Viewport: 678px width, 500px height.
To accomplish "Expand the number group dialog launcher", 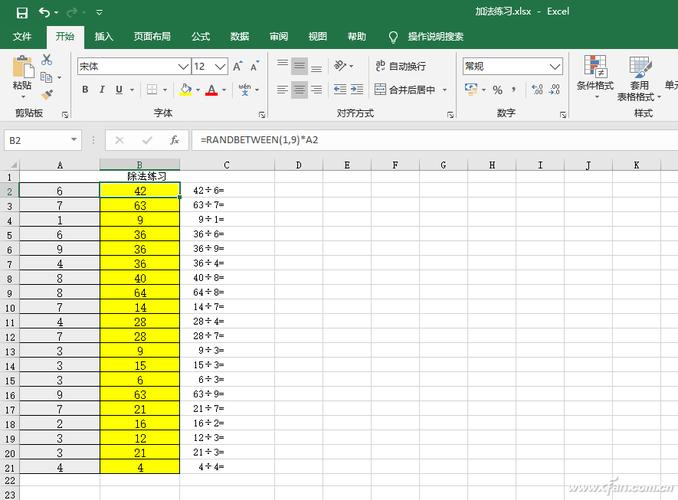I will [563, 115].
